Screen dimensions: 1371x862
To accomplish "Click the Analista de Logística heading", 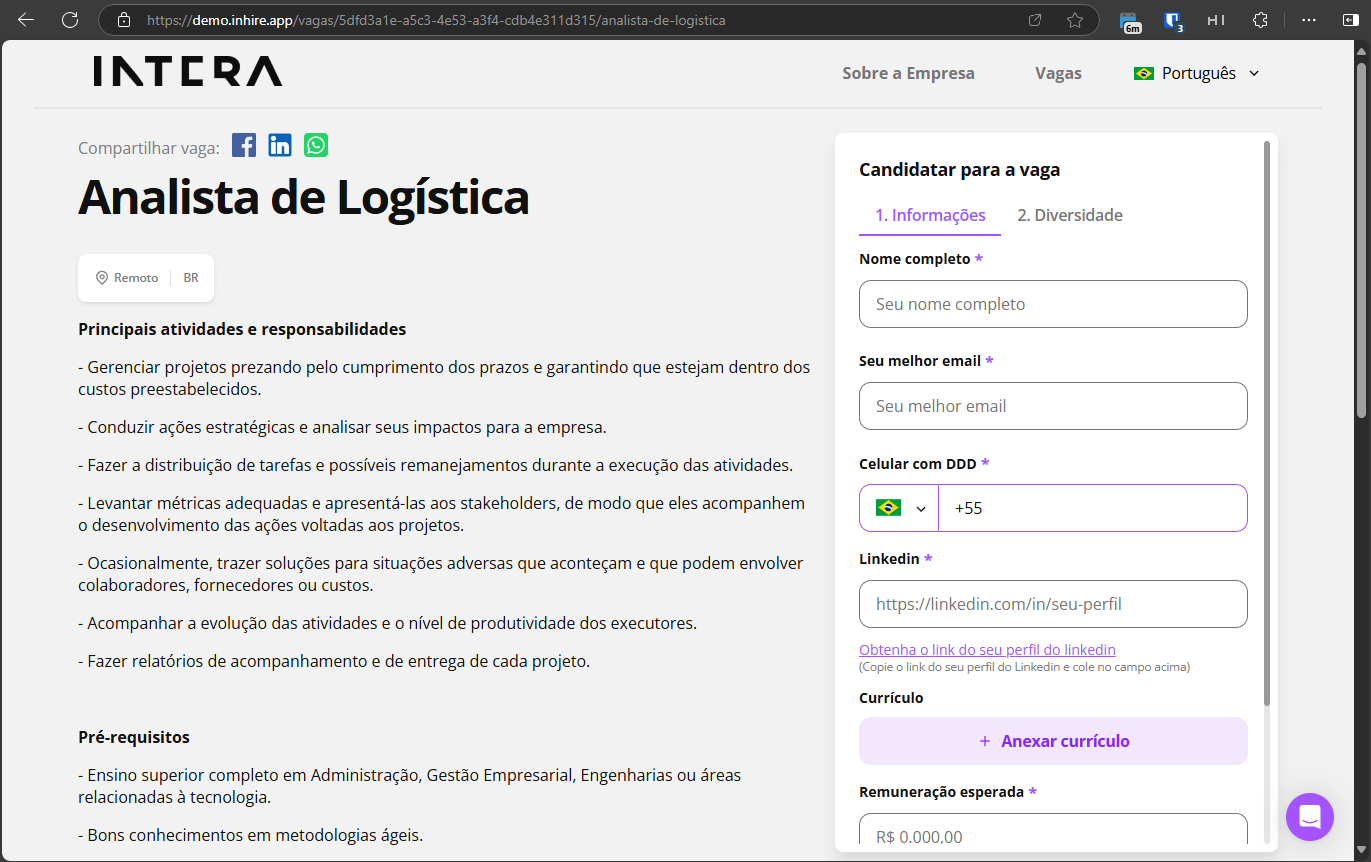I will coord(304,197).
